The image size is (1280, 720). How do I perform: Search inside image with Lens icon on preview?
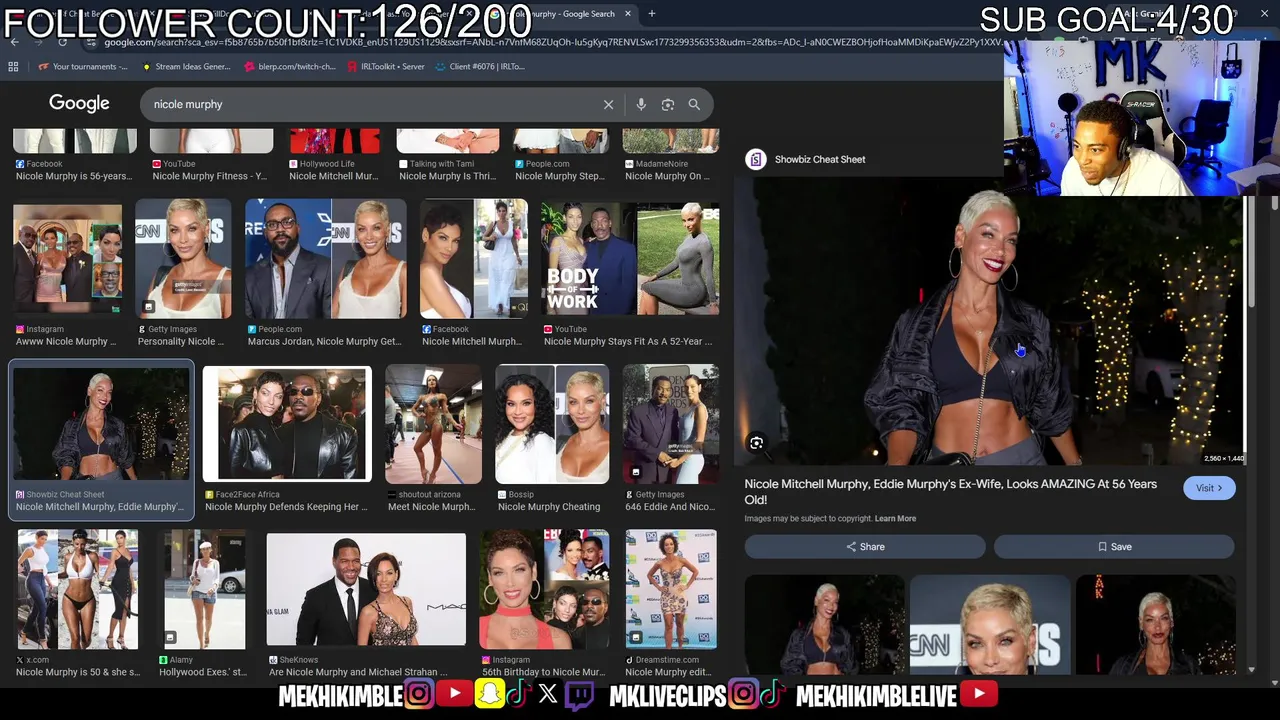(757, 443)
